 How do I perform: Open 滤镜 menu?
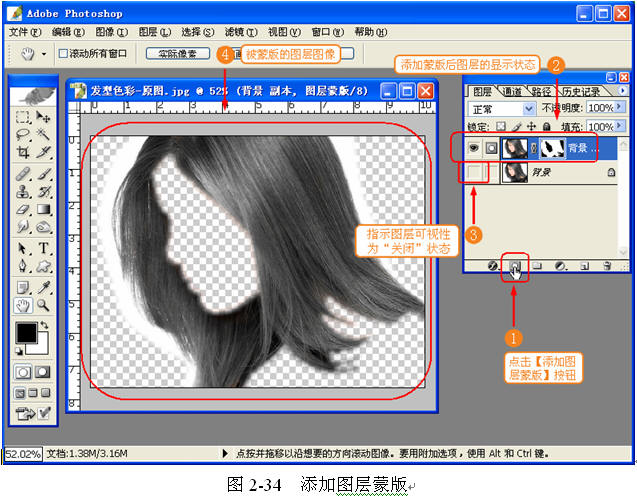pos(241,32)
